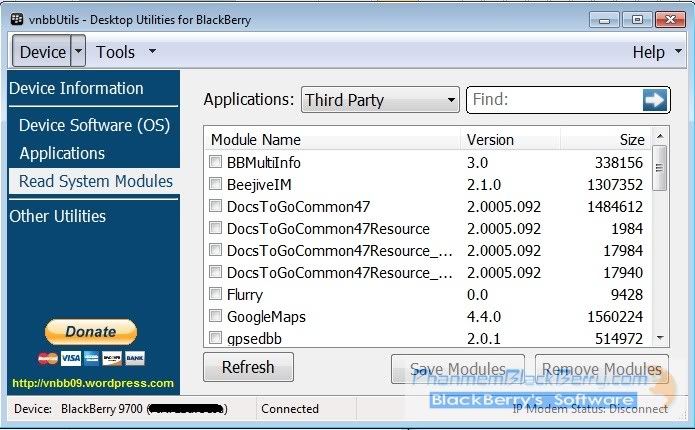Open the Other Utilities section
Image resolution: width=695 pixels, height=430 pixels.
(x=58, y=216)
